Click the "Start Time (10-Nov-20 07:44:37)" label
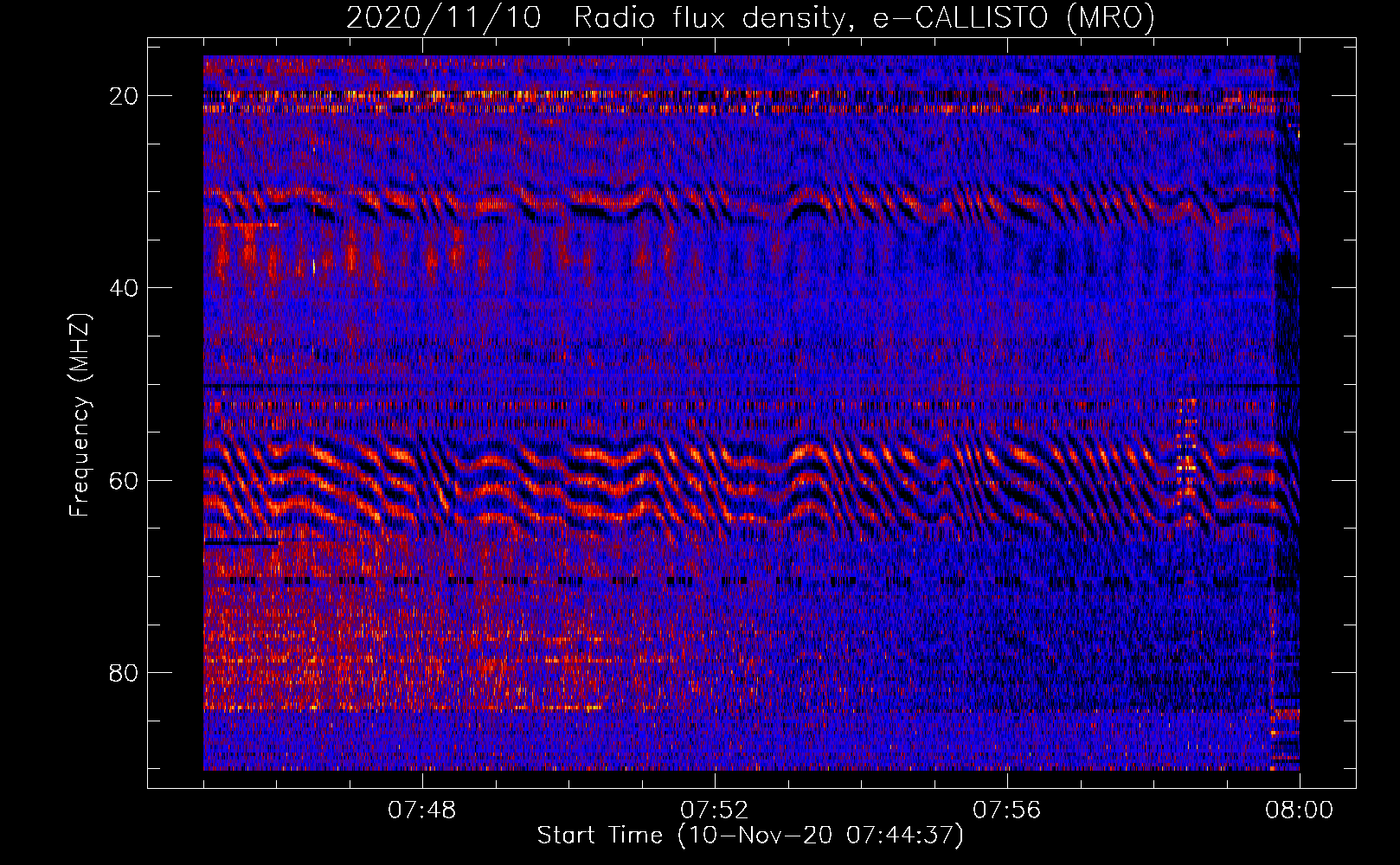 coord(750,836)
